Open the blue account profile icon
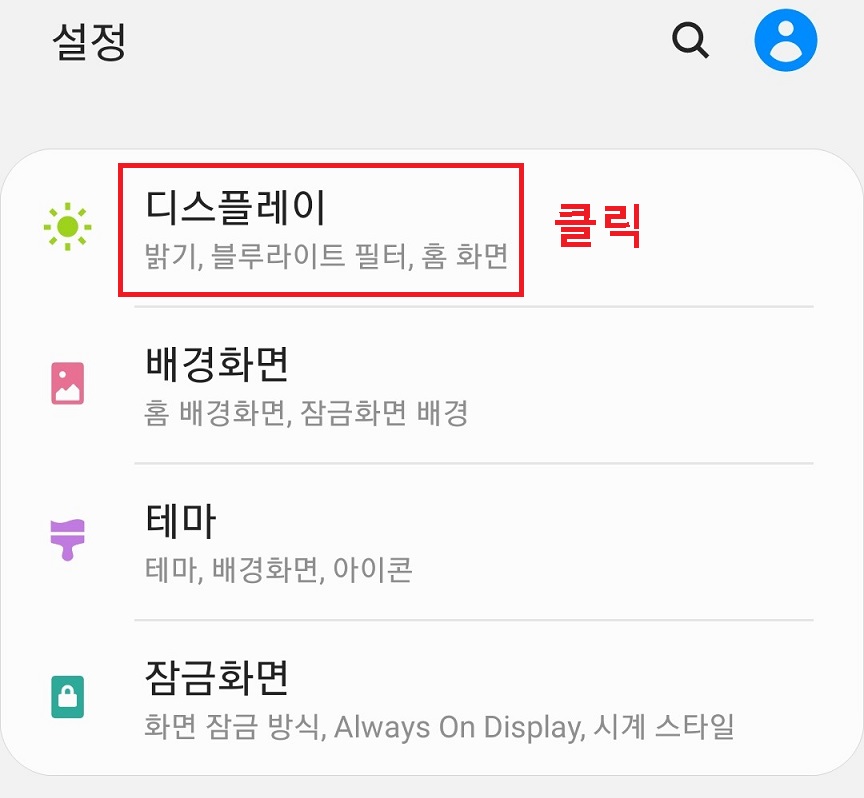 pyautogui.click(x=785, y=40)
